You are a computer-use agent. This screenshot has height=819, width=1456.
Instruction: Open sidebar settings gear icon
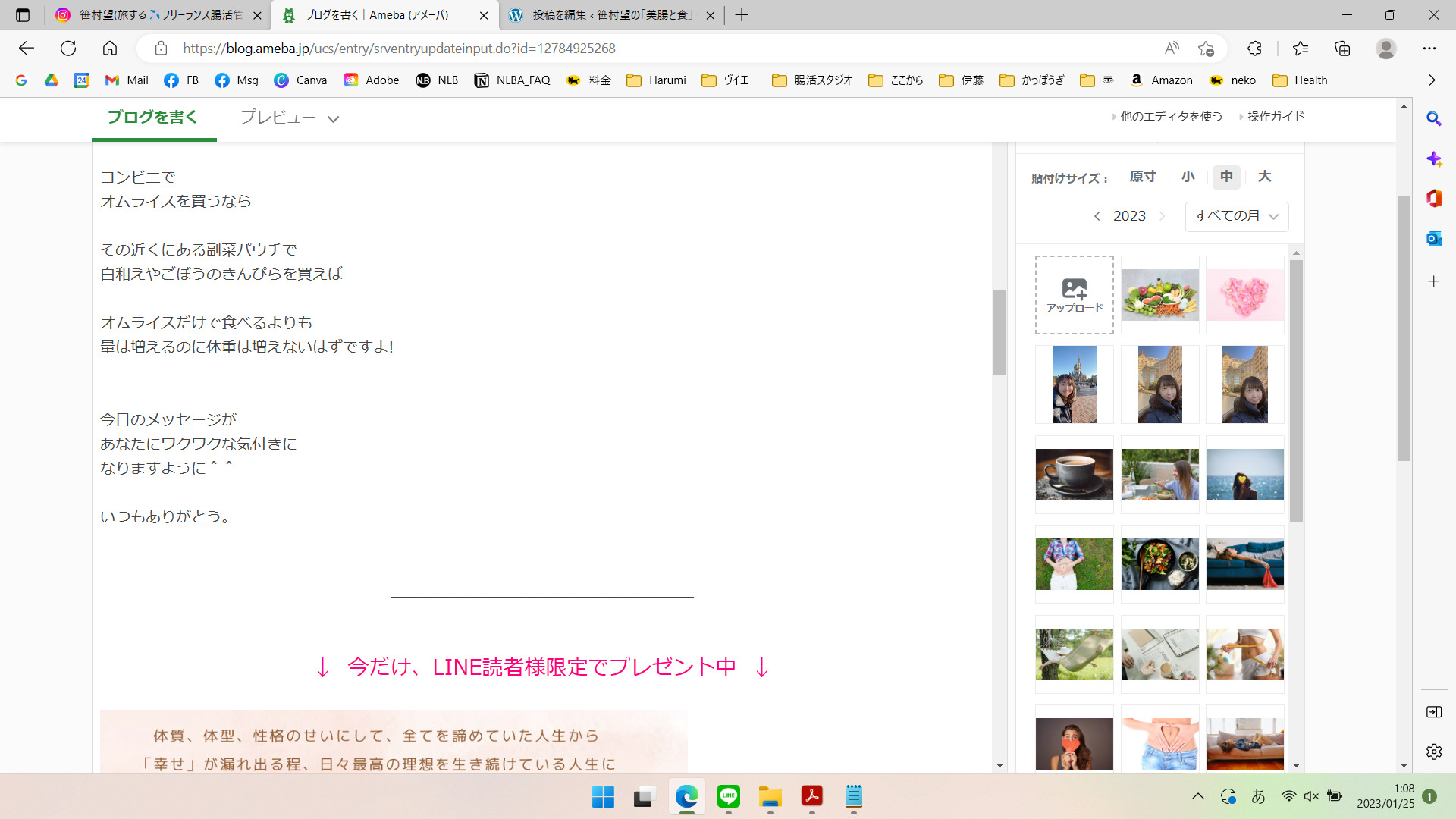tap(1433, 752)
